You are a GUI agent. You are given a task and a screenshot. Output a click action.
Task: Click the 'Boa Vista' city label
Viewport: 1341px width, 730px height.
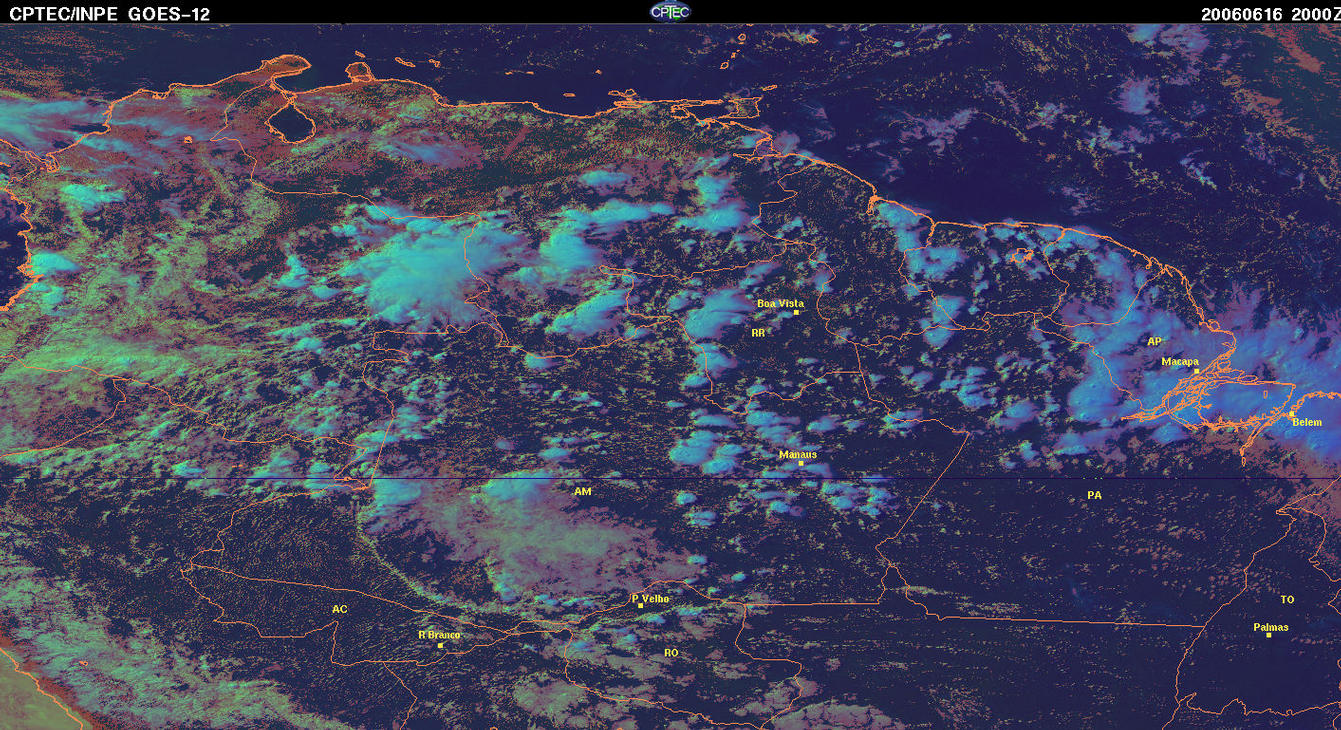[780, 303]
